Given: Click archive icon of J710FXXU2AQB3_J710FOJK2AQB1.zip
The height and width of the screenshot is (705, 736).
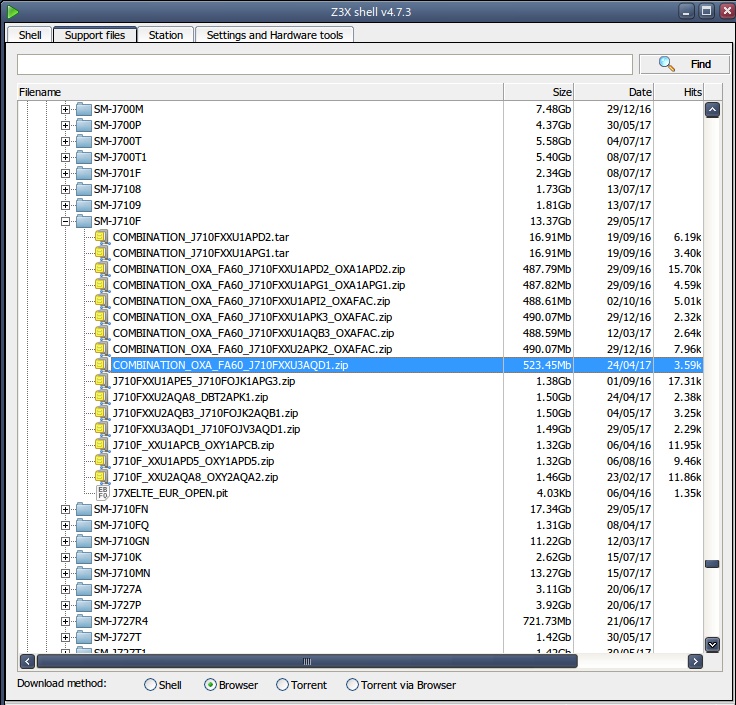Looking at the screenshot, I should tap(101, 413).
